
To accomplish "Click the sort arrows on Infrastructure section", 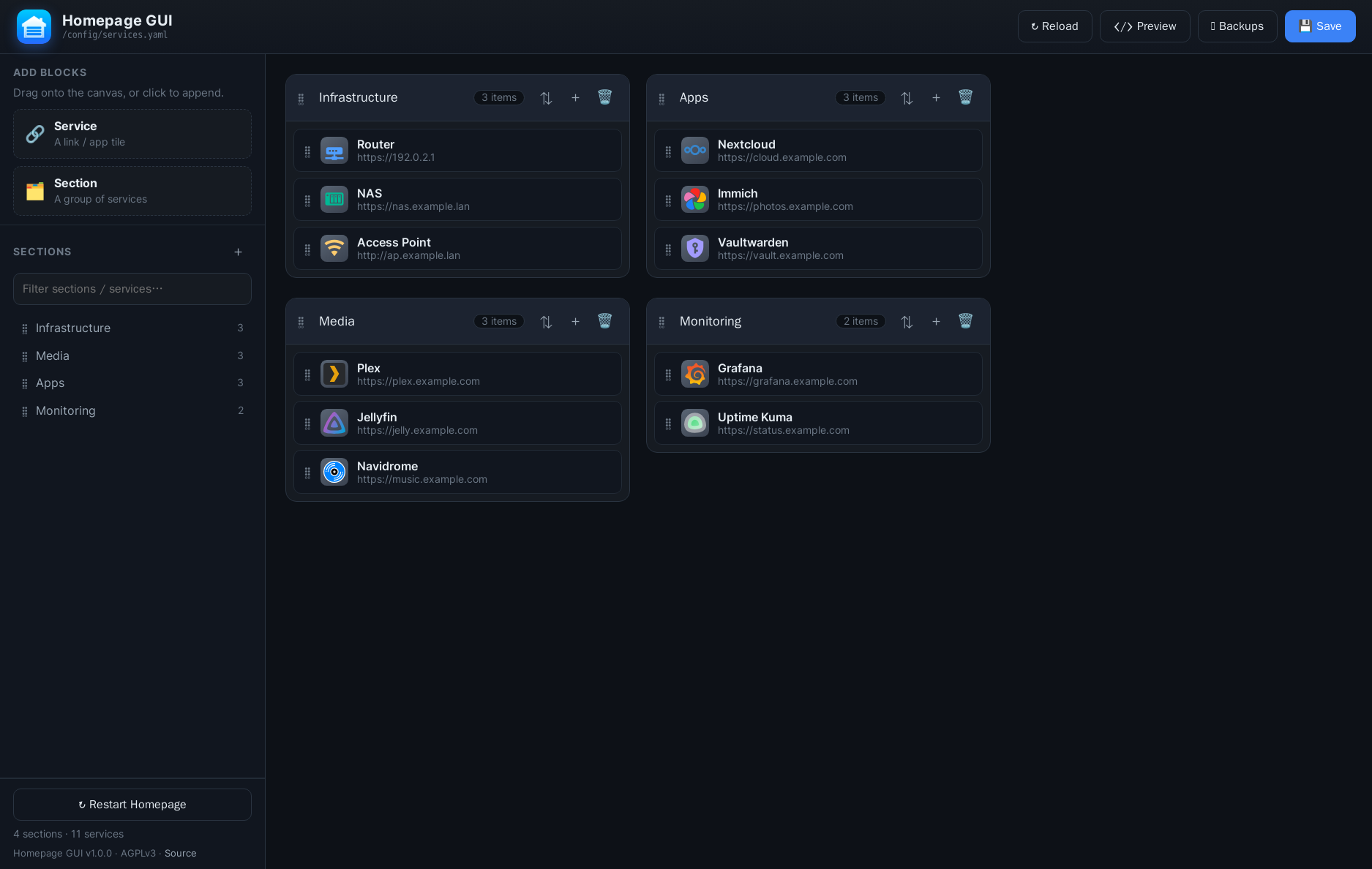I will (546, 98).
